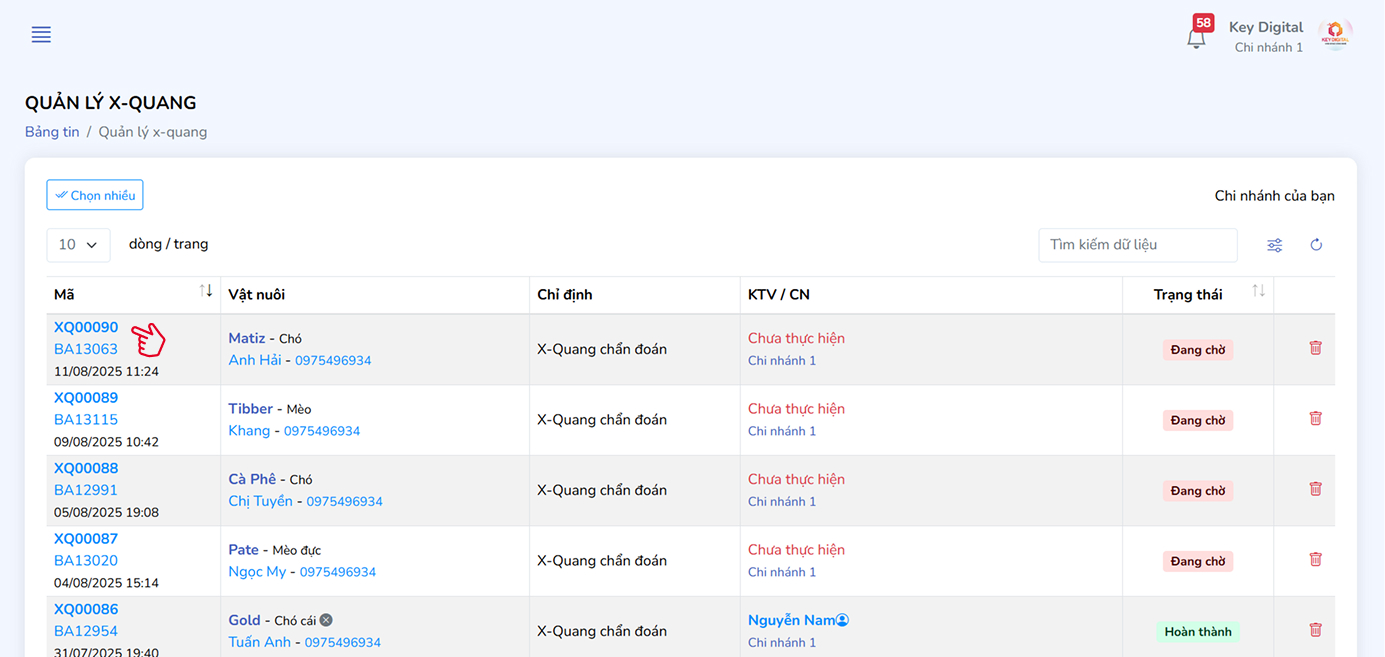Image resolution: width=1385 pixels, height=657 pixels.
Task: Open the filter settings icon beside search
Action: tap(1275, 245)
